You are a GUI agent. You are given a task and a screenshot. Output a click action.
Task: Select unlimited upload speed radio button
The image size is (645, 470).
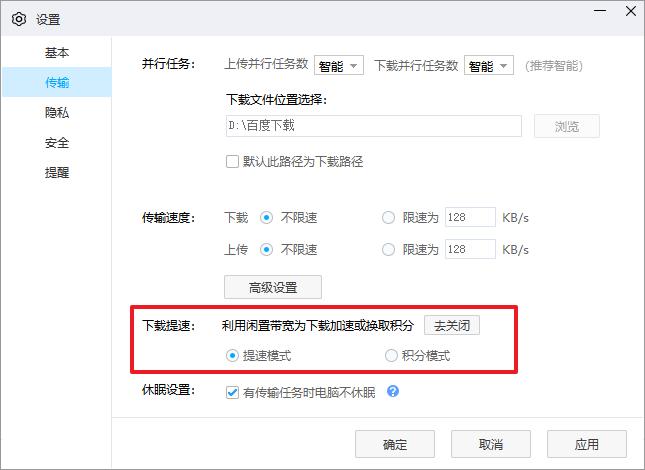click(266, 249)
